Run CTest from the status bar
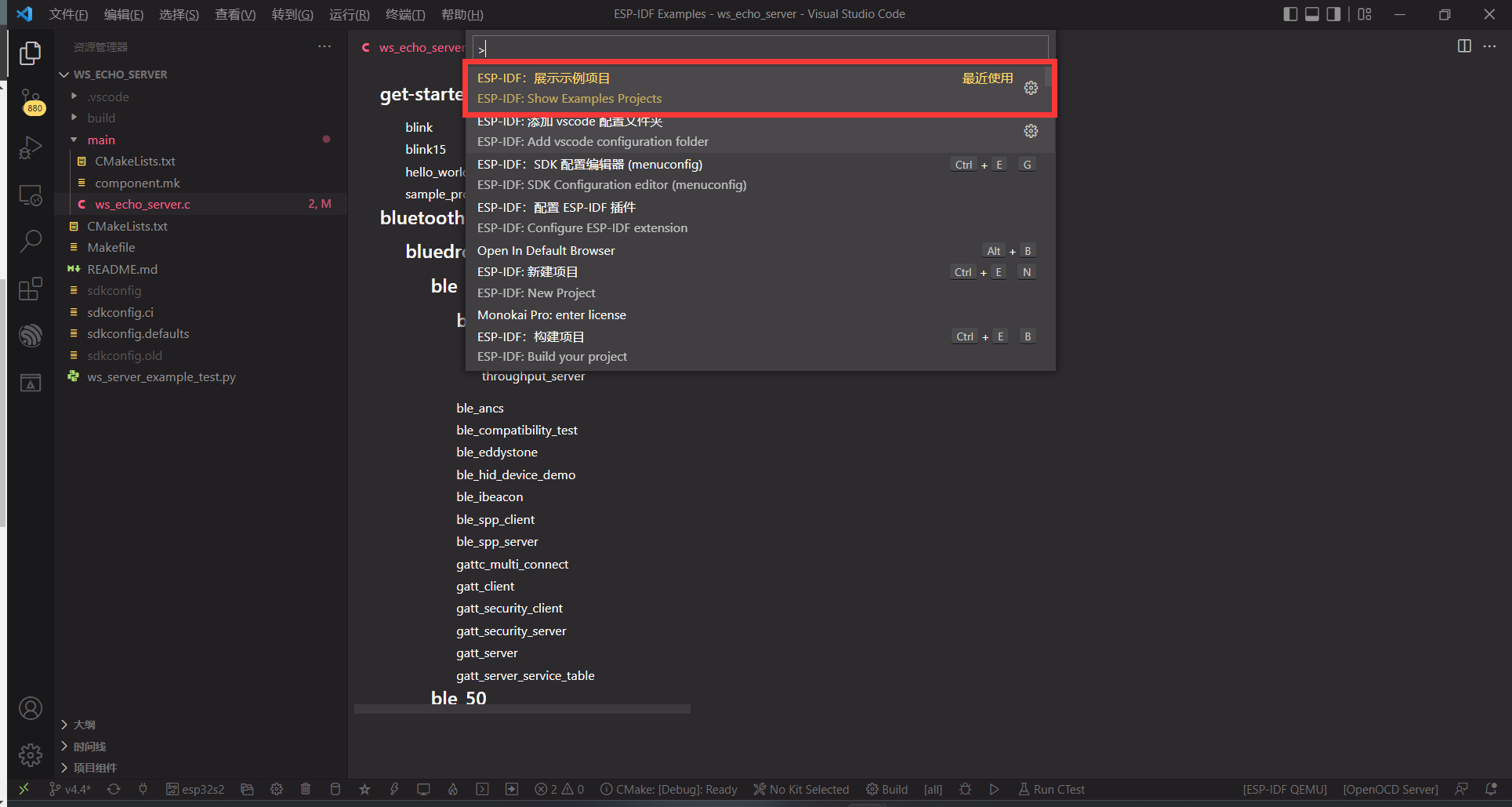 (1052, 789)
